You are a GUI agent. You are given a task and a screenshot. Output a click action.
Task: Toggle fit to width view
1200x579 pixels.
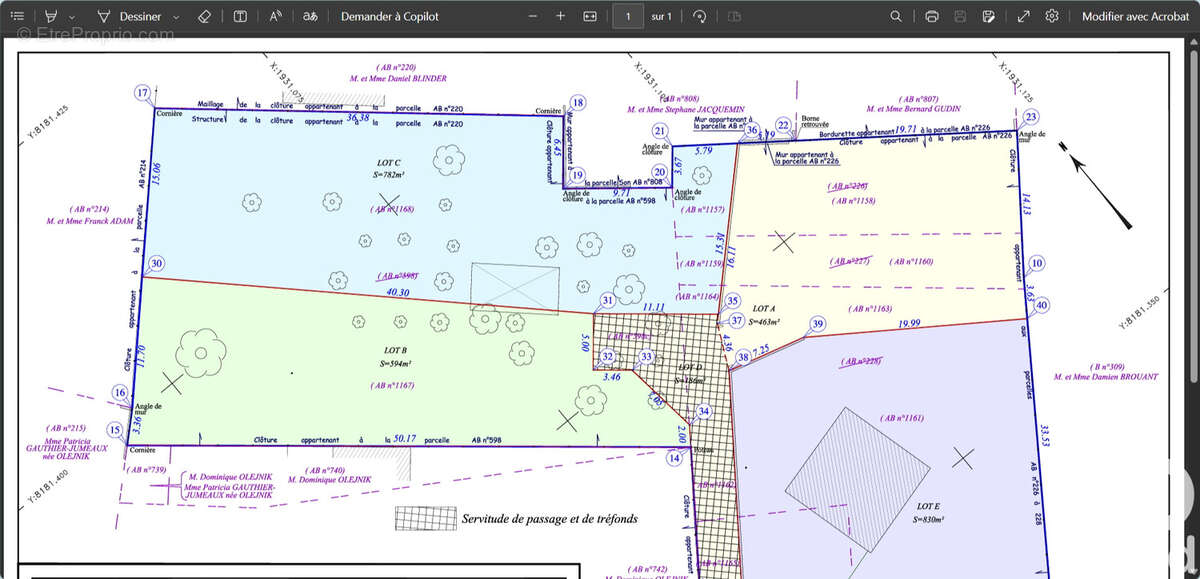point(590,17)
